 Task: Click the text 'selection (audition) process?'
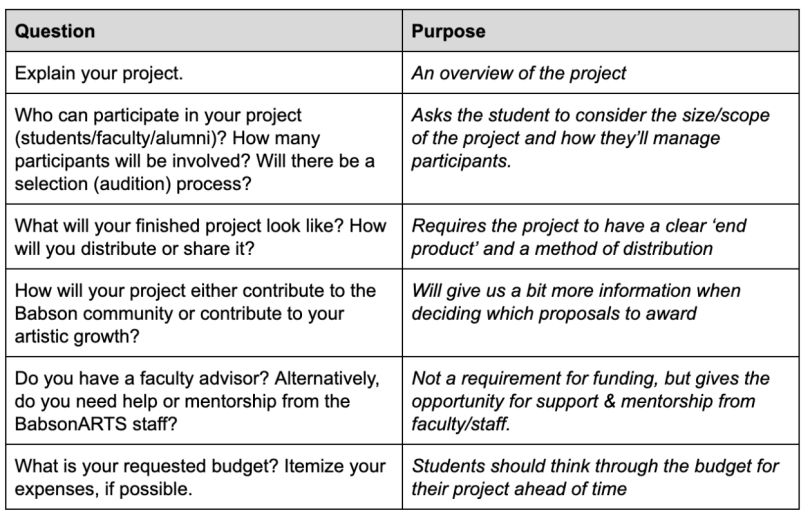coord(133,184)
